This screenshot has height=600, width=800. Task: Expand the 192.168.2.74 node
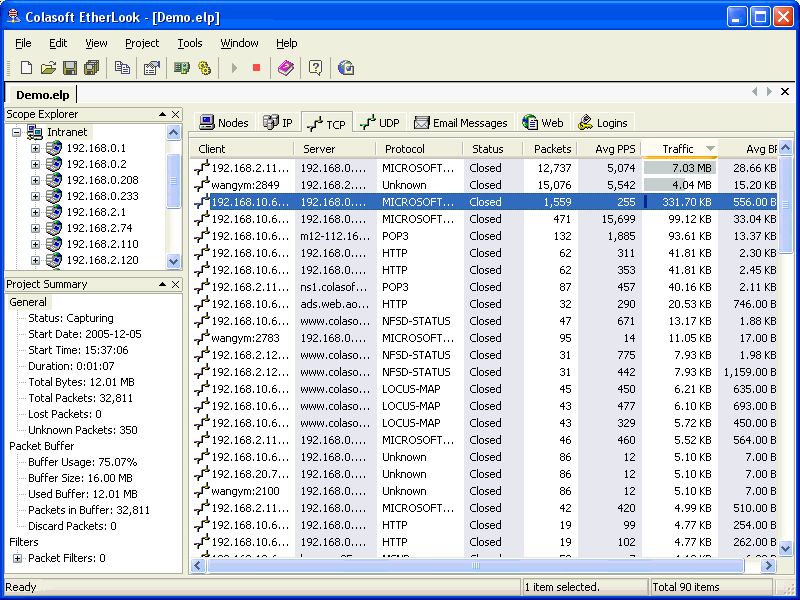click(35, 228)
